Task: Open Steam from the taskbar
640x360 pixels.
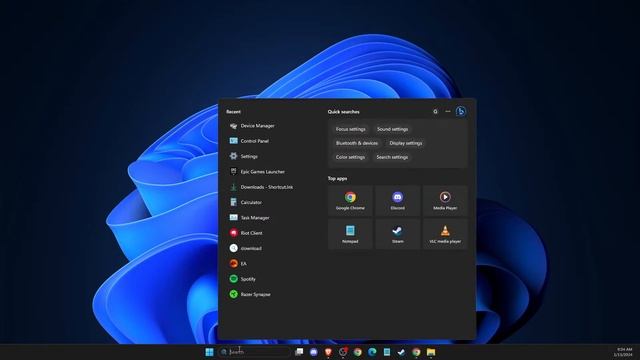Action: click(x=401, y=352)
